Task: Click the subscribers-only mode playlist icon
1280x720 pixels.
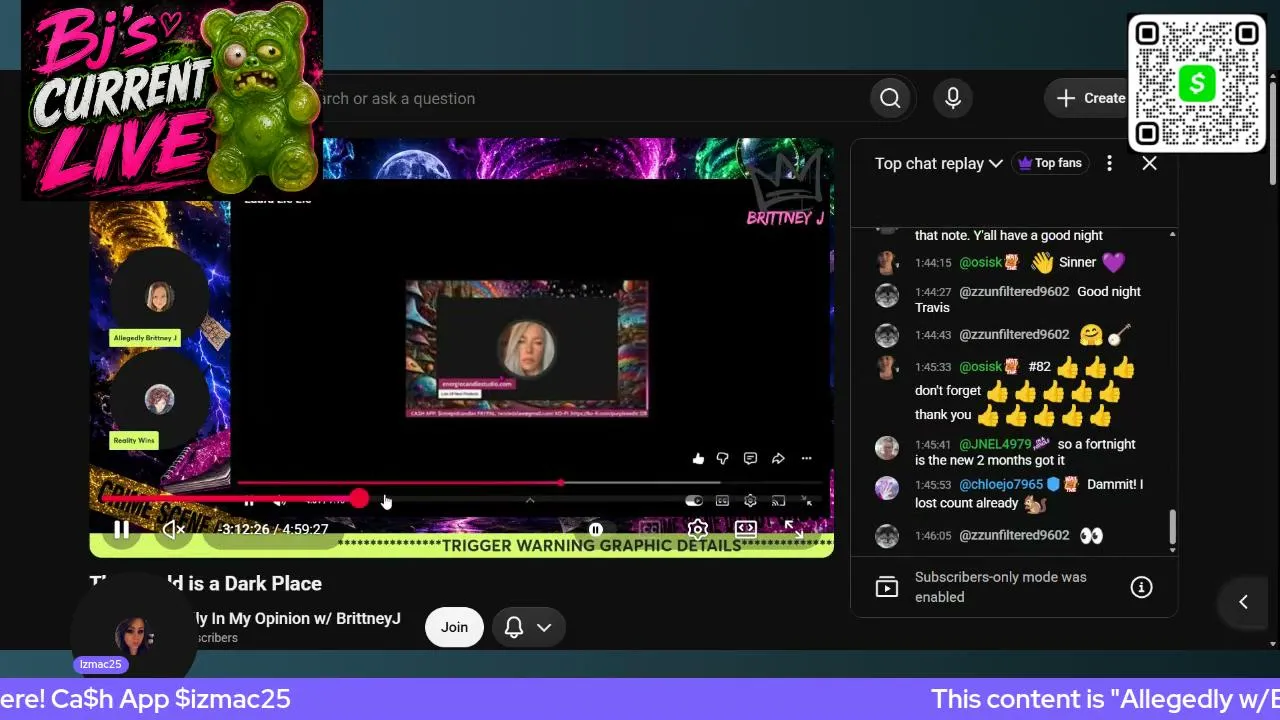Action: point(887,587)
